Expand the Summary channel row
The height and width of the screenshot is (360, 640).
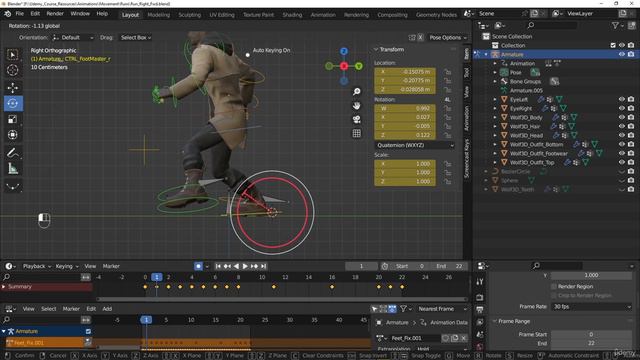click(x=4, y=287)
